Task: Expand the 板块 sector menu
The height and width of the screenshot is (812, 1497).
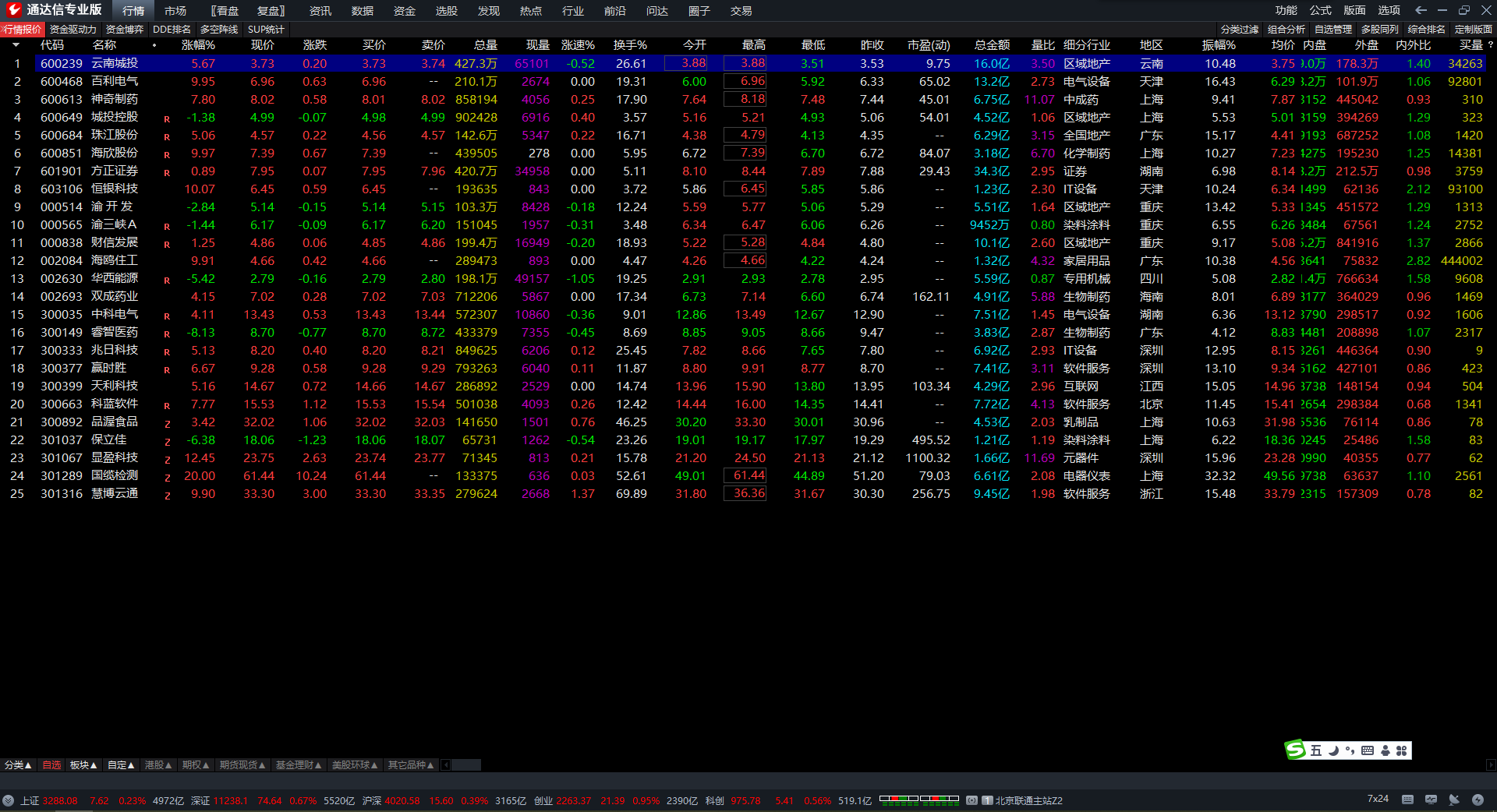Action: pos(83,765)
